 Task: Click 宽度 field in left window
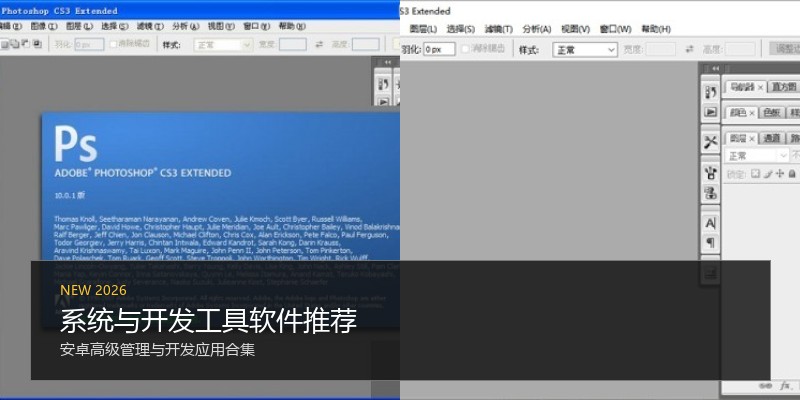(292, 44)
